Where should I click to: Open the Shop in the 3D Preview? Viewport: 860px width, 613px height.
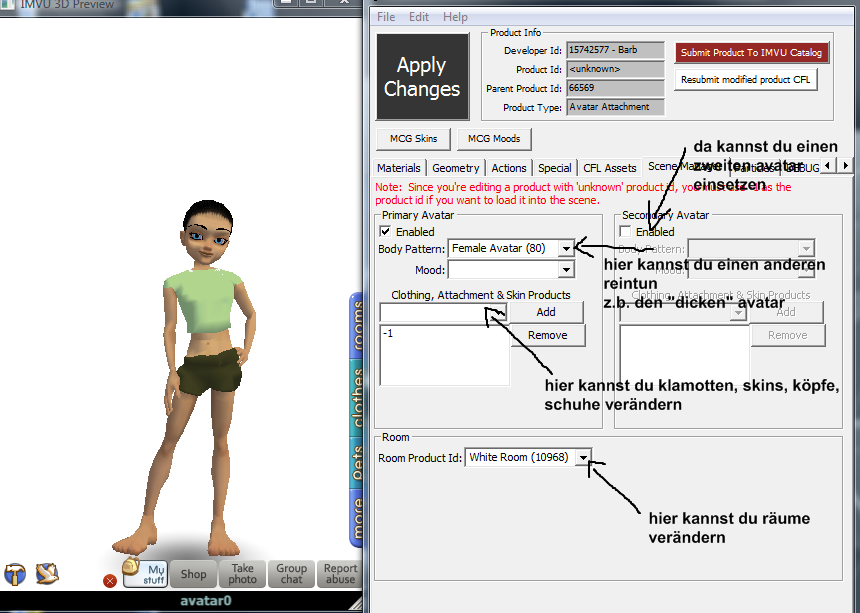pyautogui.click(x=194, y=574)
